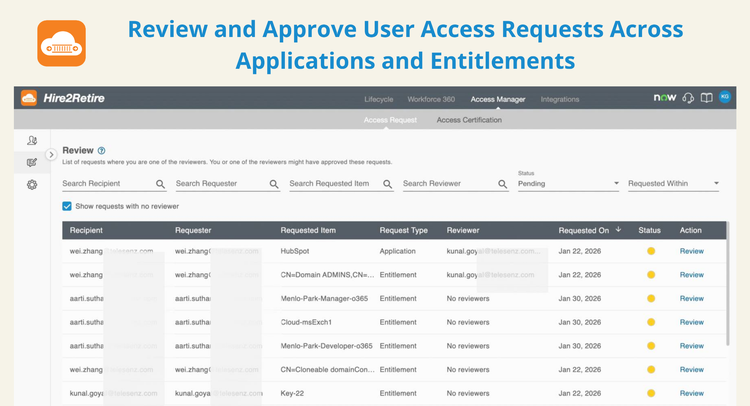Select the Access Manager menu
This screenshot has height=406, width=750.
tap(498, 99)
